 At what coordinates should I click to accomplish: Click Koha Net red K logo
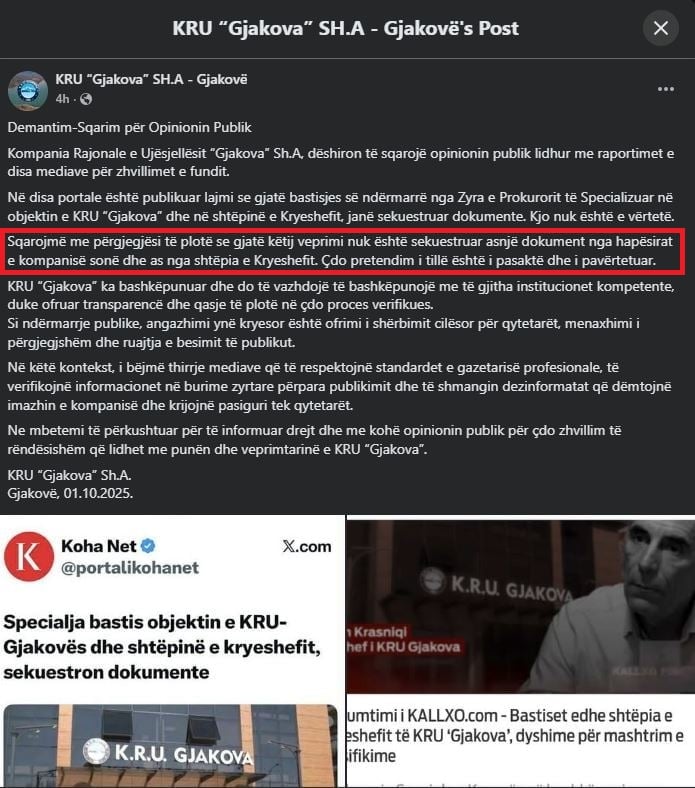pyautogui.click(x=29, y=556)
